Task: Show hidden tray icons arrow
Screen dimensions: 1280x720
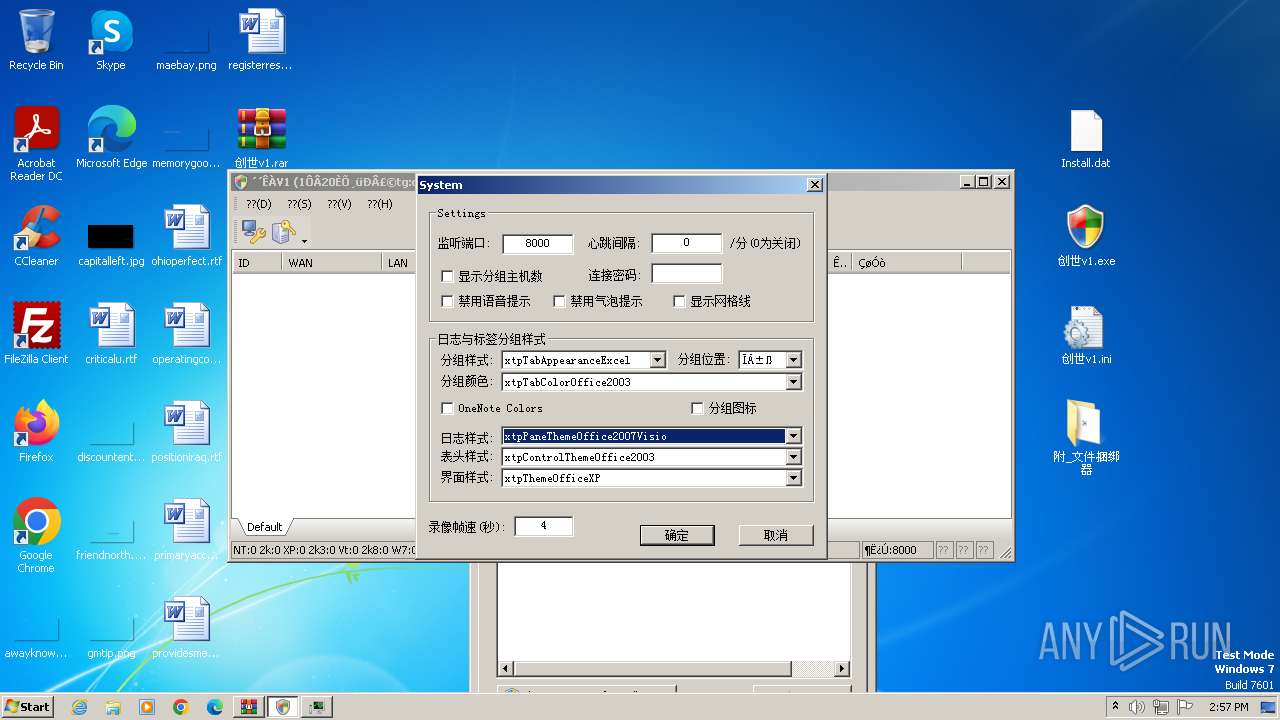Action: 1115,707
